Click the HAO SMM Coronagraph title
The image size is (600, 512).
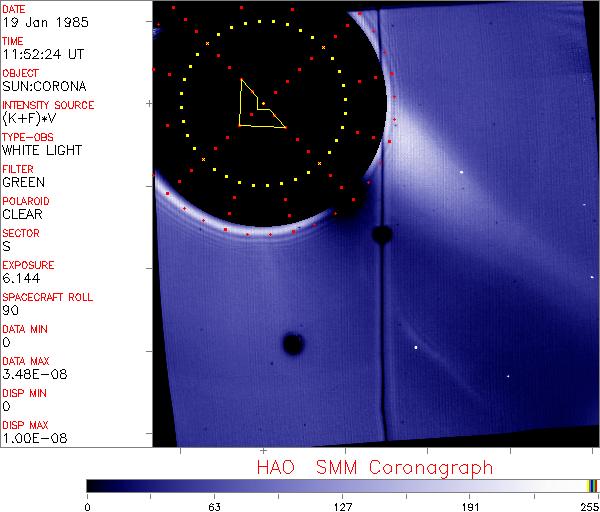click(375, 467)
